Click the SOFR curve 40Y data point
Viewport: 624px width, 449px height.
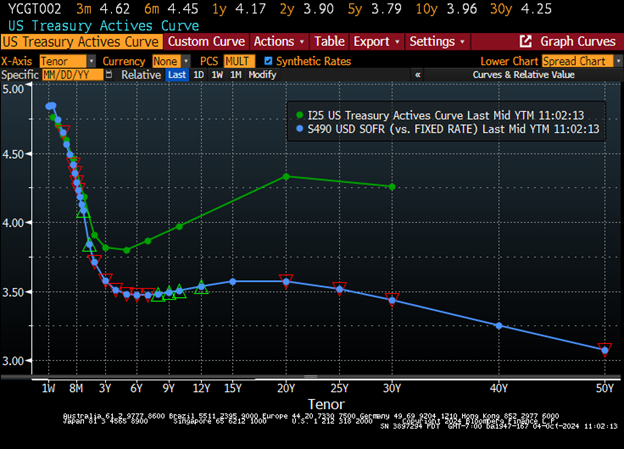point(499,326)
